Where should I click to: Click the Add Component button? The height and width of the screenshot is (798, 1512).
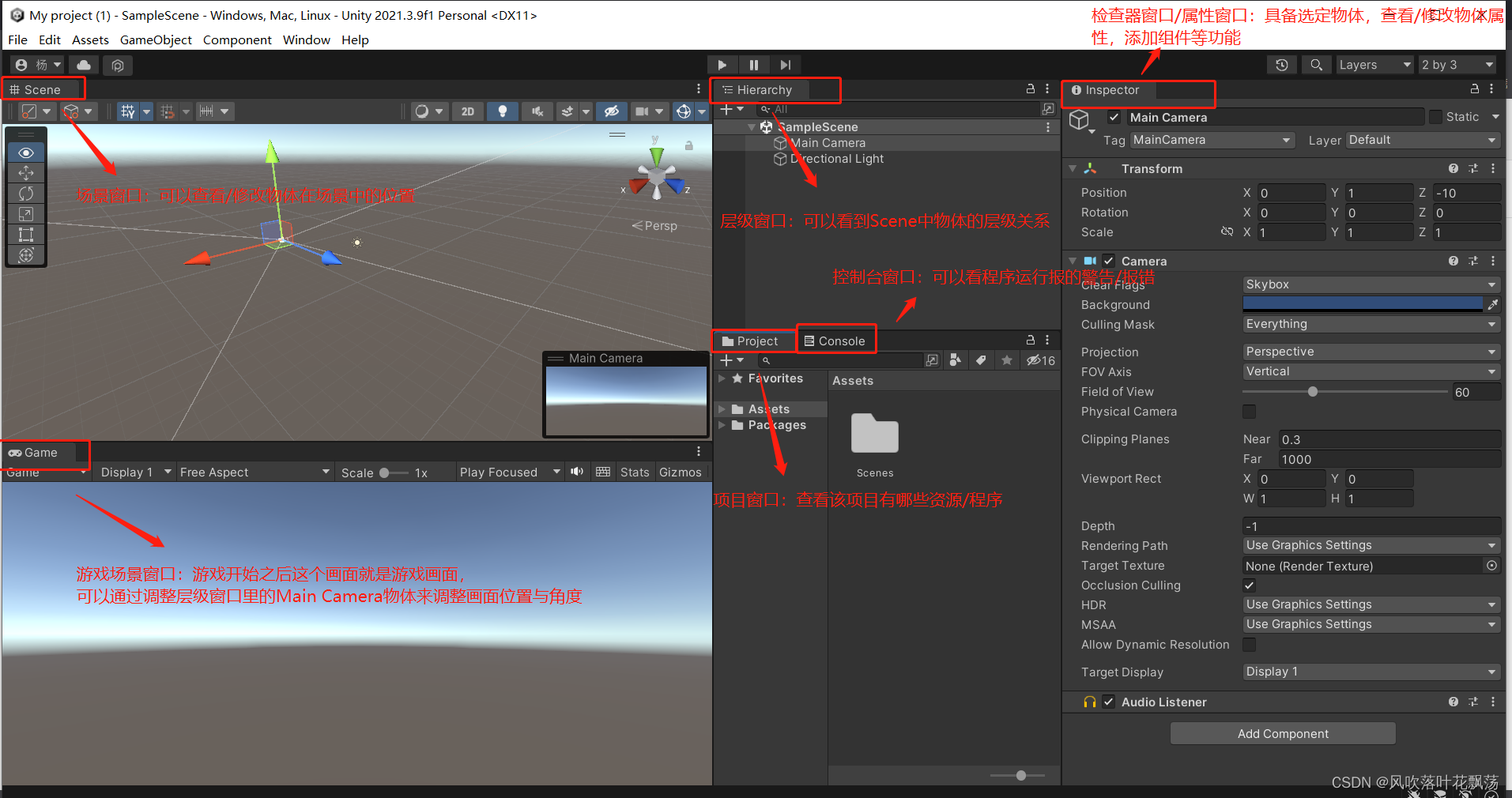click(x=1283, y=733)
